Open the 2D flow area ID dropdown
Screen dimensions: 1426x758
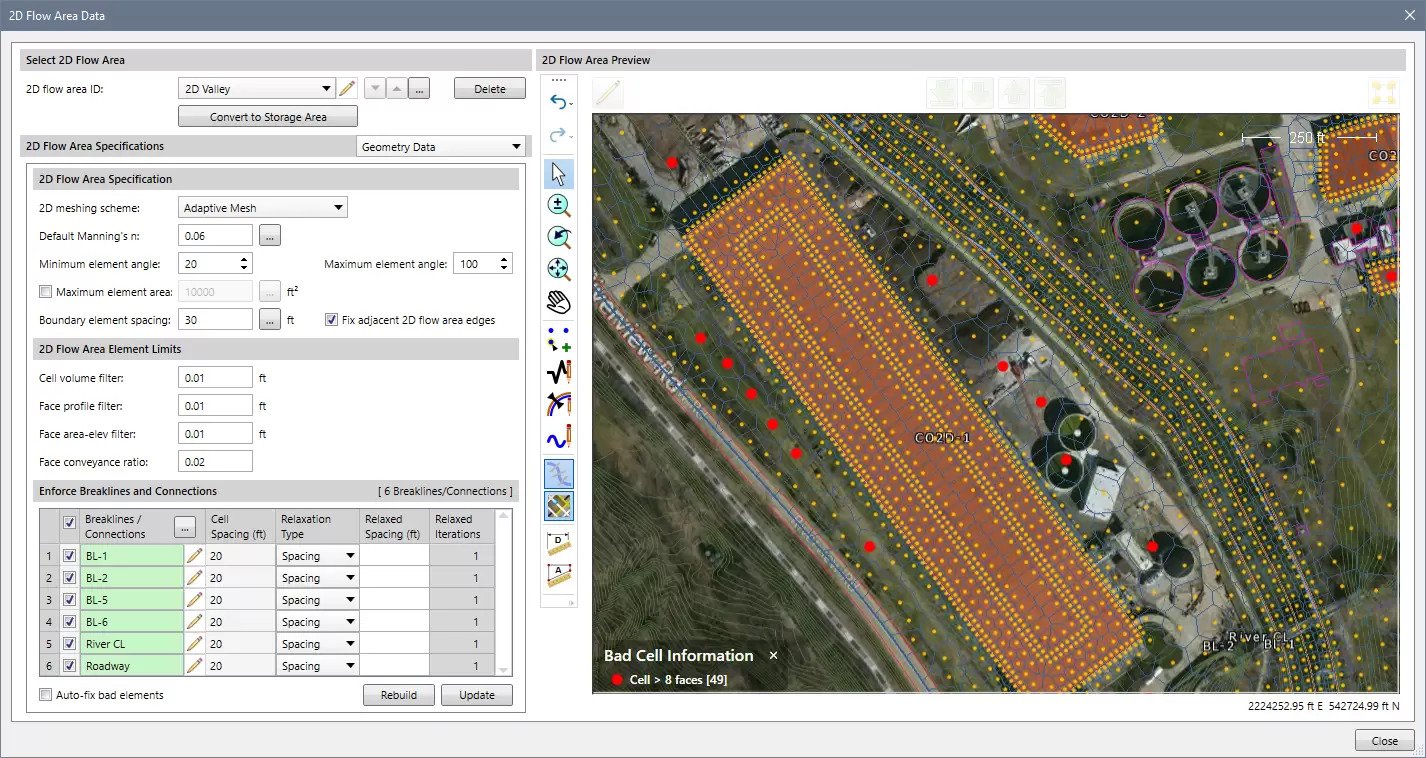pyautogui.click(x=326, y=89)
